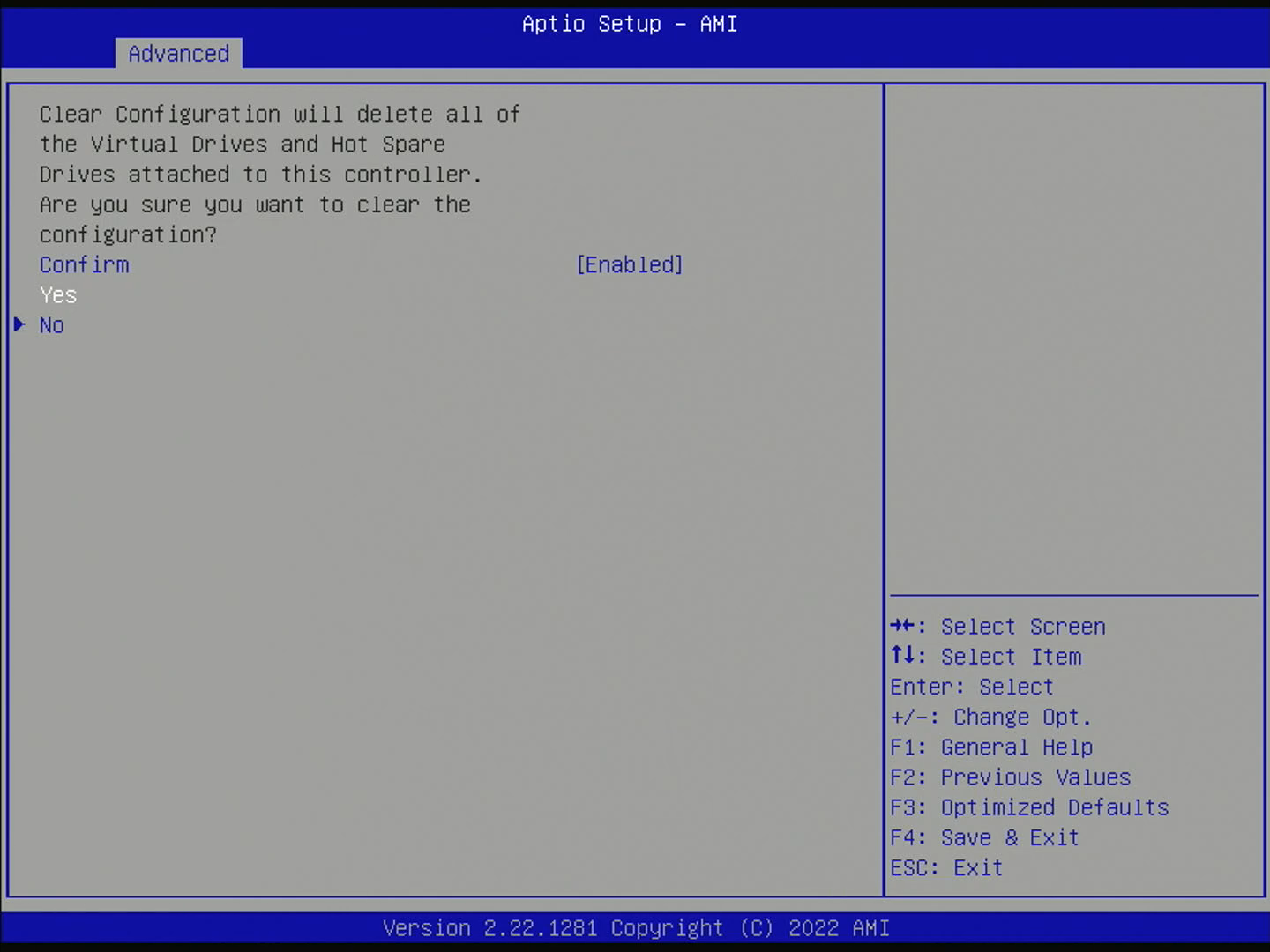Choose No to cancel clearing

click(x=52, y=325)
